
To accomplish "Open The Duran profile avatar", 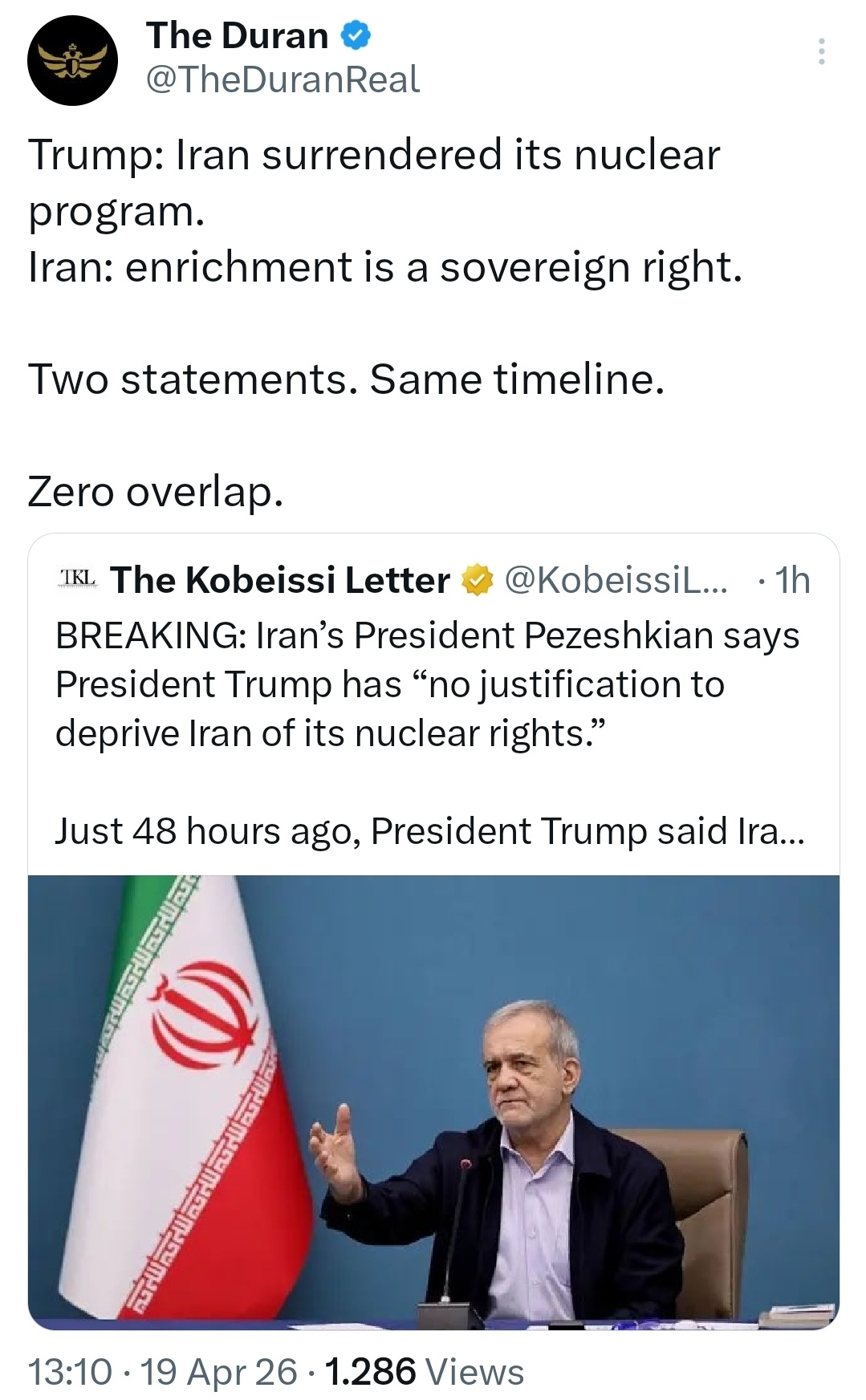I will click(x=73, y=61).
